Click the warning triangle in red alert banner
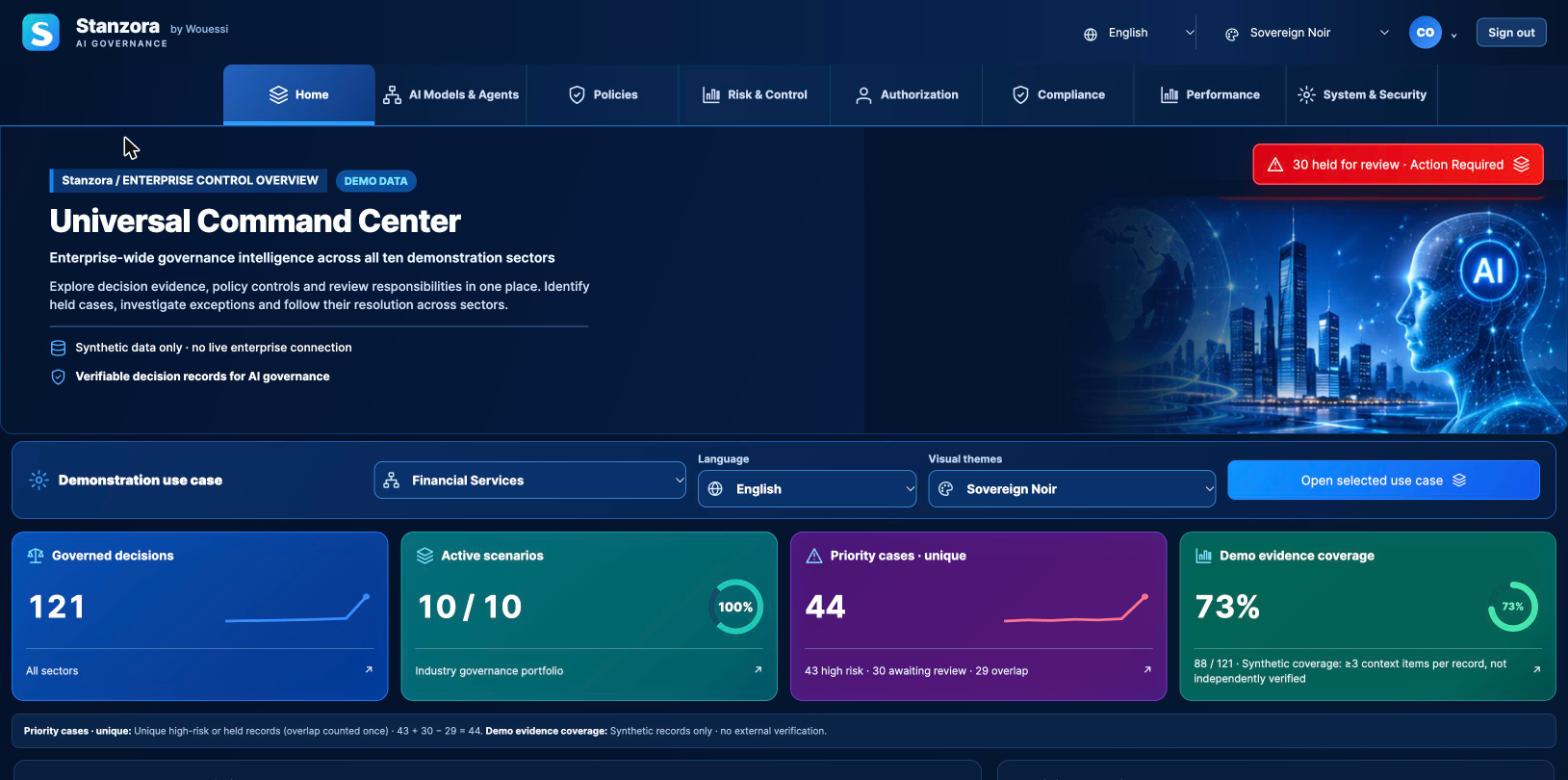This screenshot has width=1568, height=780. pos(1275,165)
